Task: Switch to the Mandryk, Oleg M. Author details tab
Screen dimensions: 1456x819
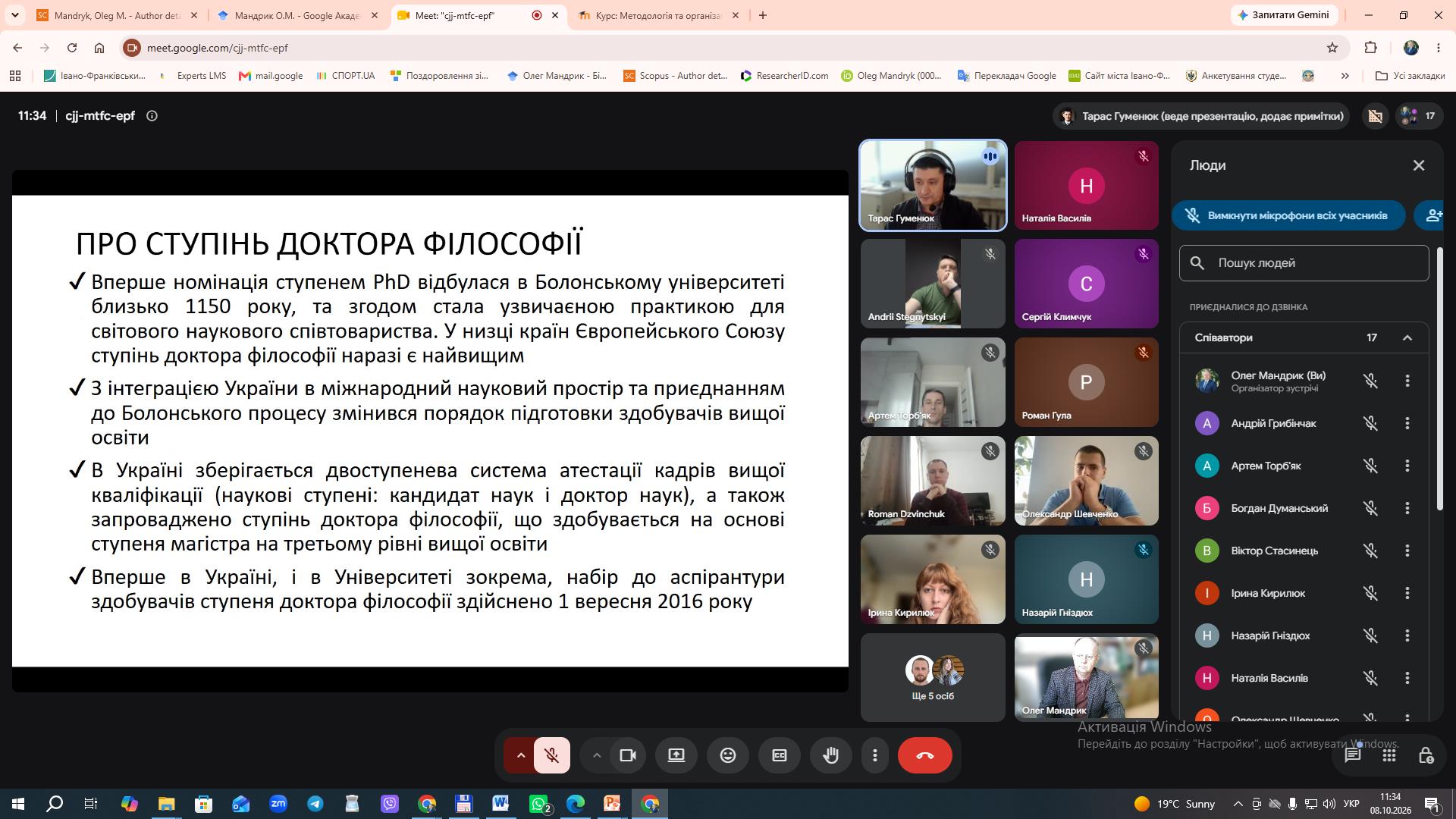Action: [118, 15]
